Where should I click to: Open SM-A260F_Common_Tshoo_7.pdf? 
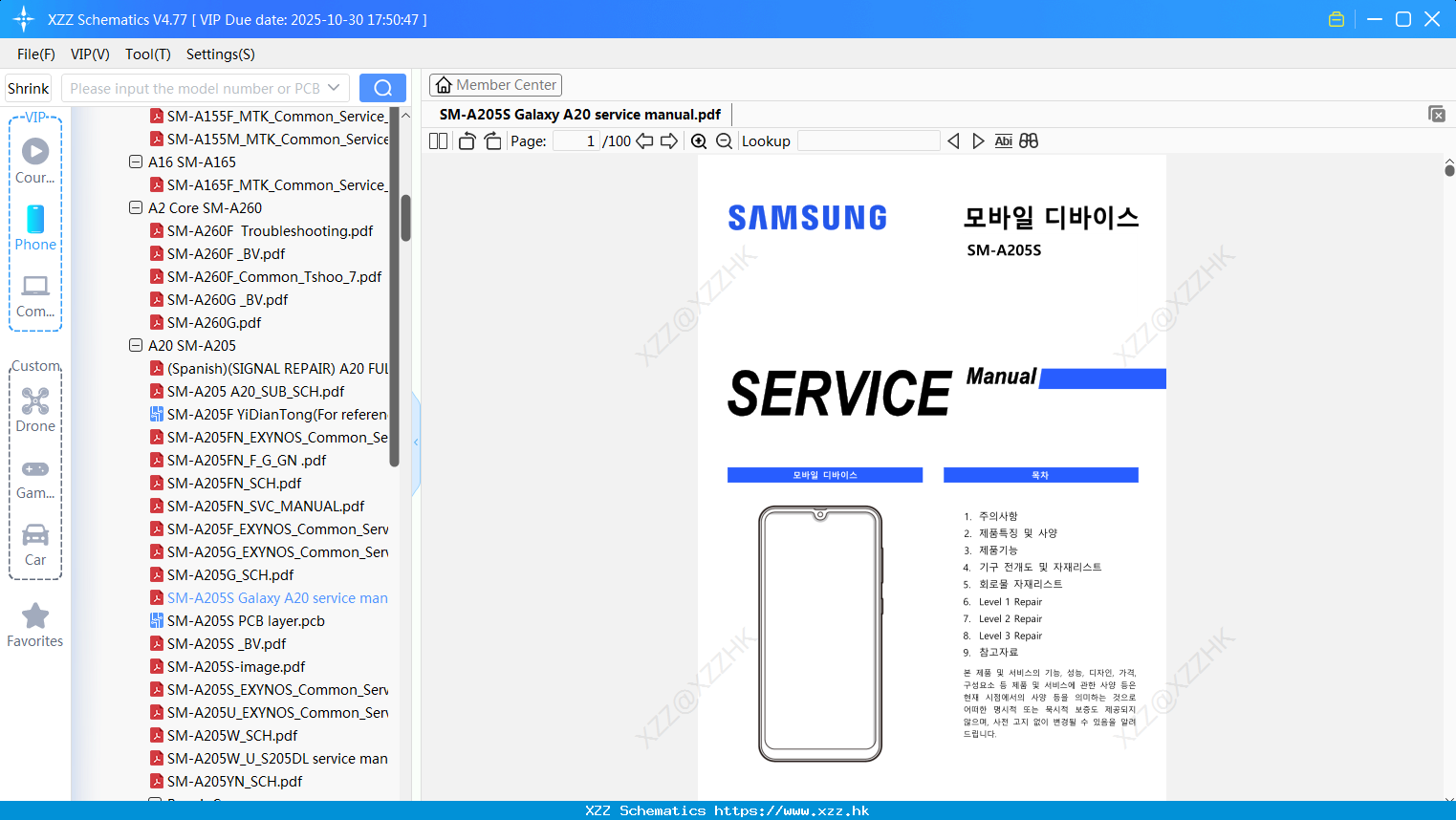[x=273, y=277]
